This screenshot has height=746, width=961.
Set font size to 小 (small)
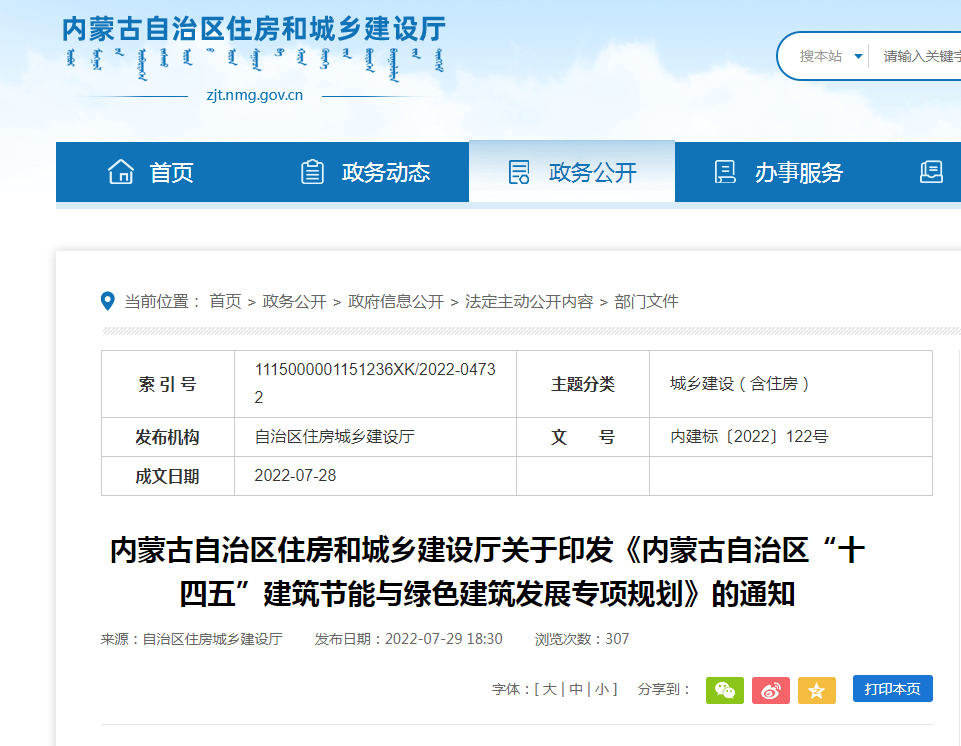(601, 689)
